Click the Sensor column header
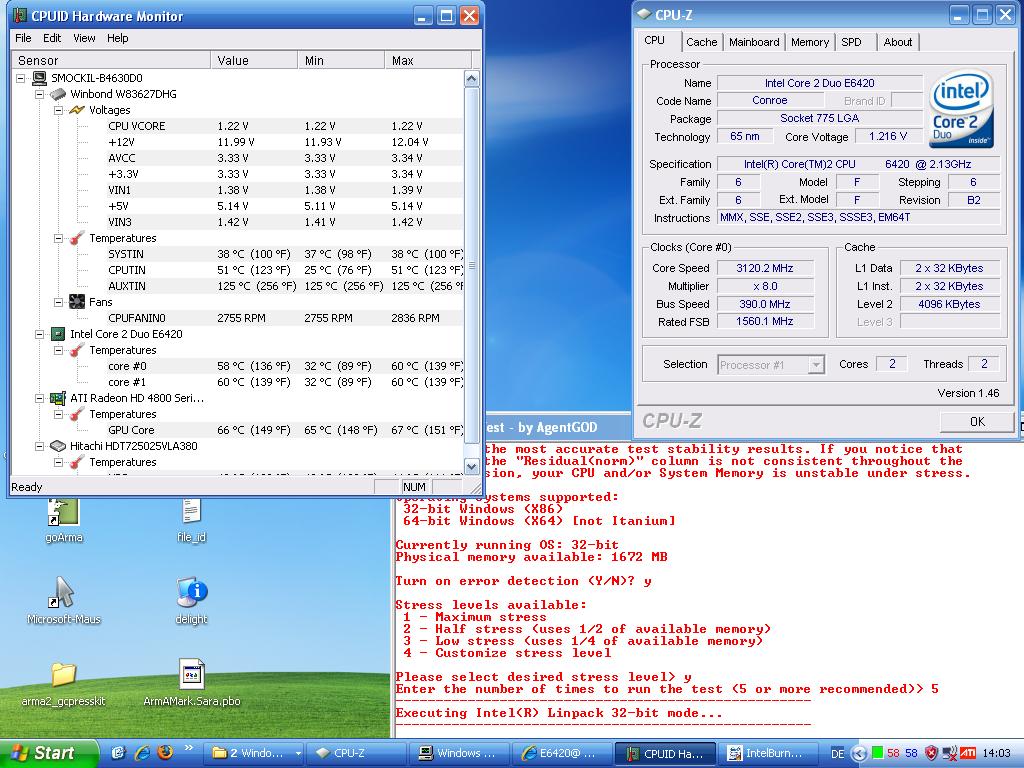This screenshot has width=1024, height=768. [x=111, y=60]
